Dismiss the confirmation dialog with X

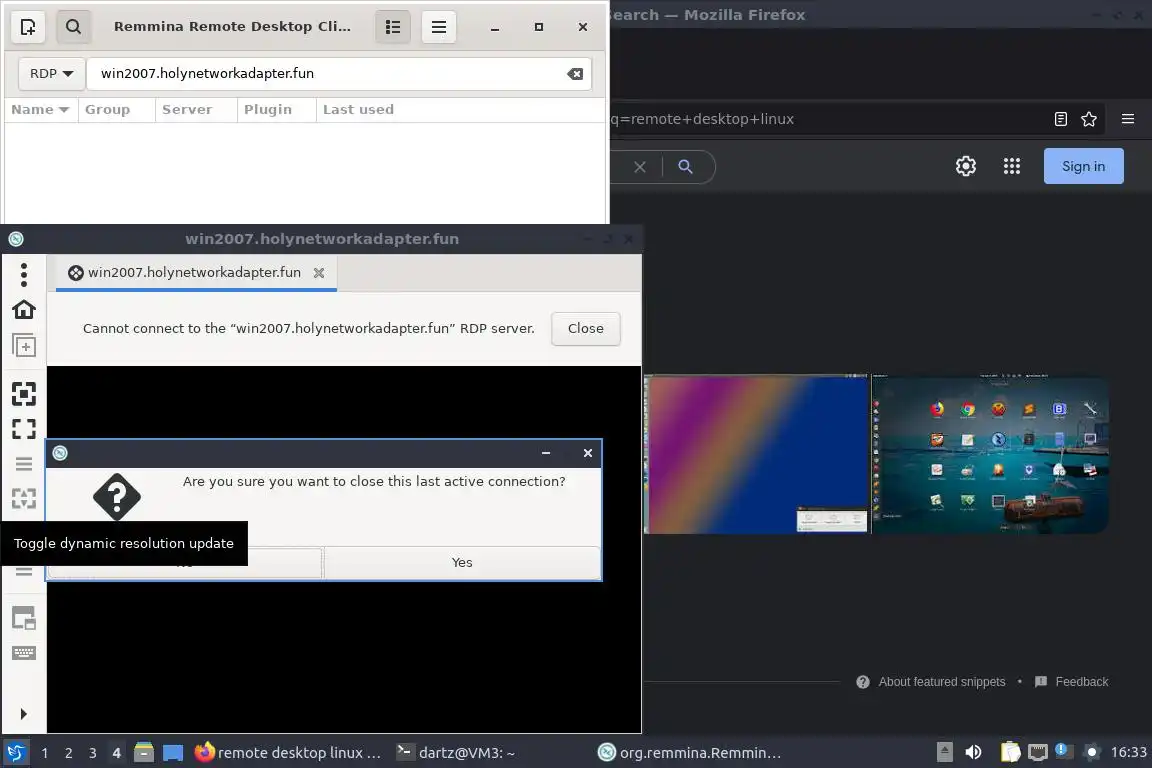point(588,453)
